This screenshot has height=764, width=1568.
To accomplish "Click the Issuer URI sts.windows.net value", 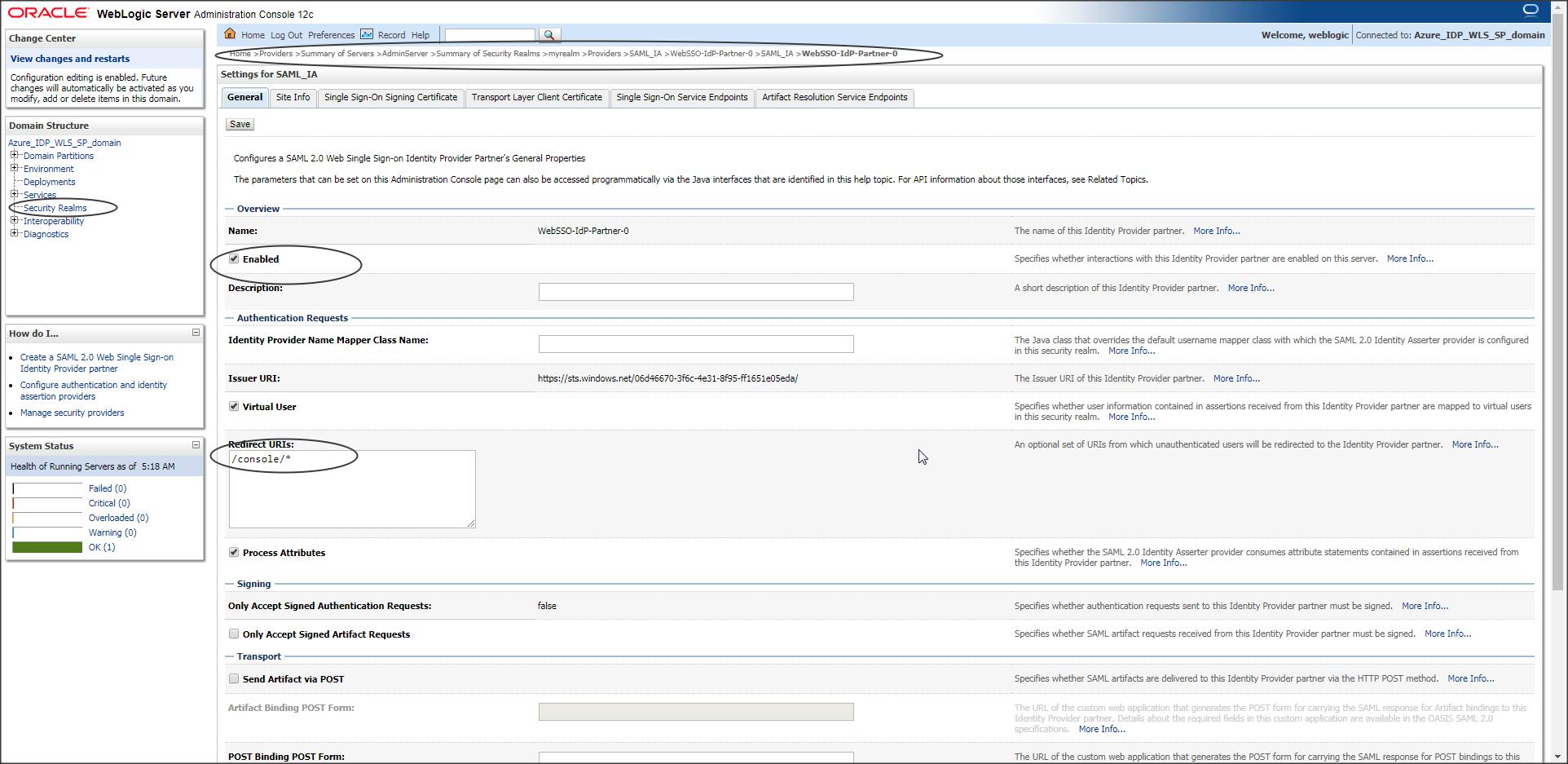I will pyautogui.click(x=667, y=378).
